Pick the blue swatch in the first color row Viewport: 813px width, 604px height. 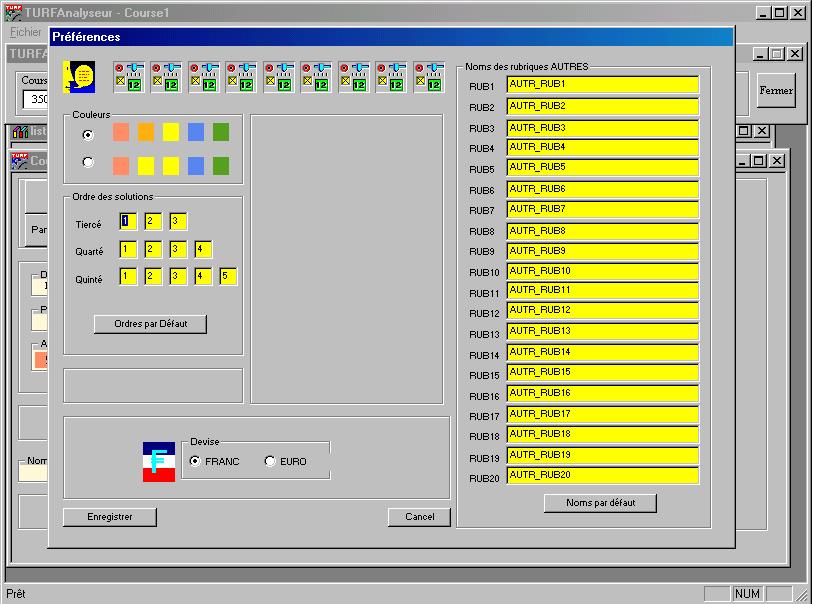click(x=195, y=132)
